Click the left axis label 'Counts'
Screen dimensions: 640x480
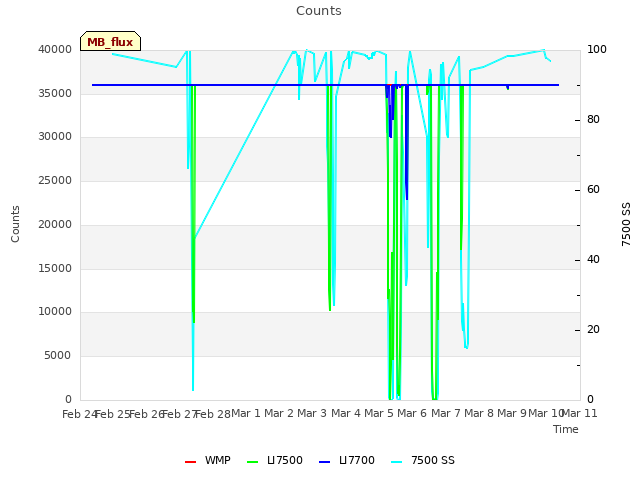tap(15, 224)
